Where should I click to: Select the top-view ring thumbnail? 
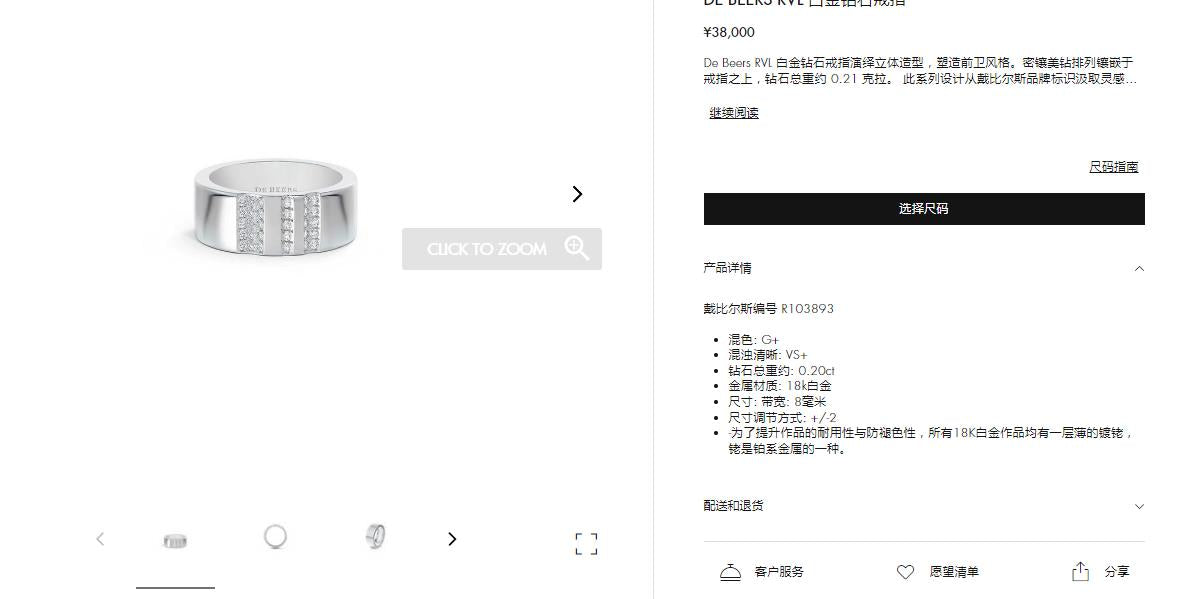pyautogui.click(x=276, y=537)
